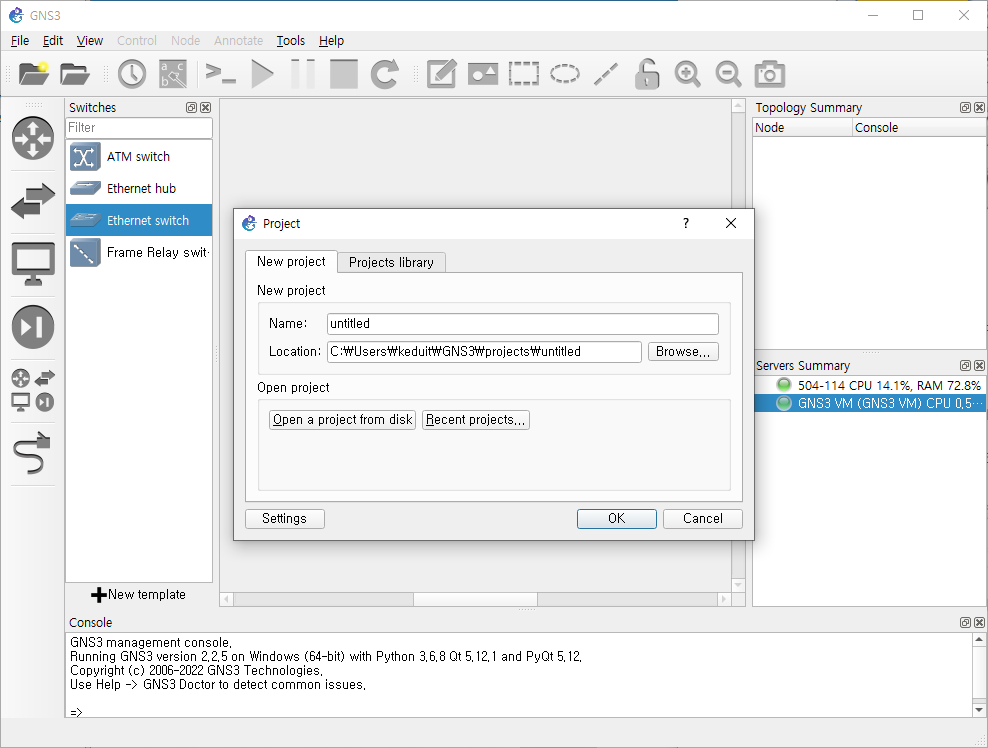Viewport: 988px width, 748px height.
Task: Open console to all devices icon
Action: [221, 74]
